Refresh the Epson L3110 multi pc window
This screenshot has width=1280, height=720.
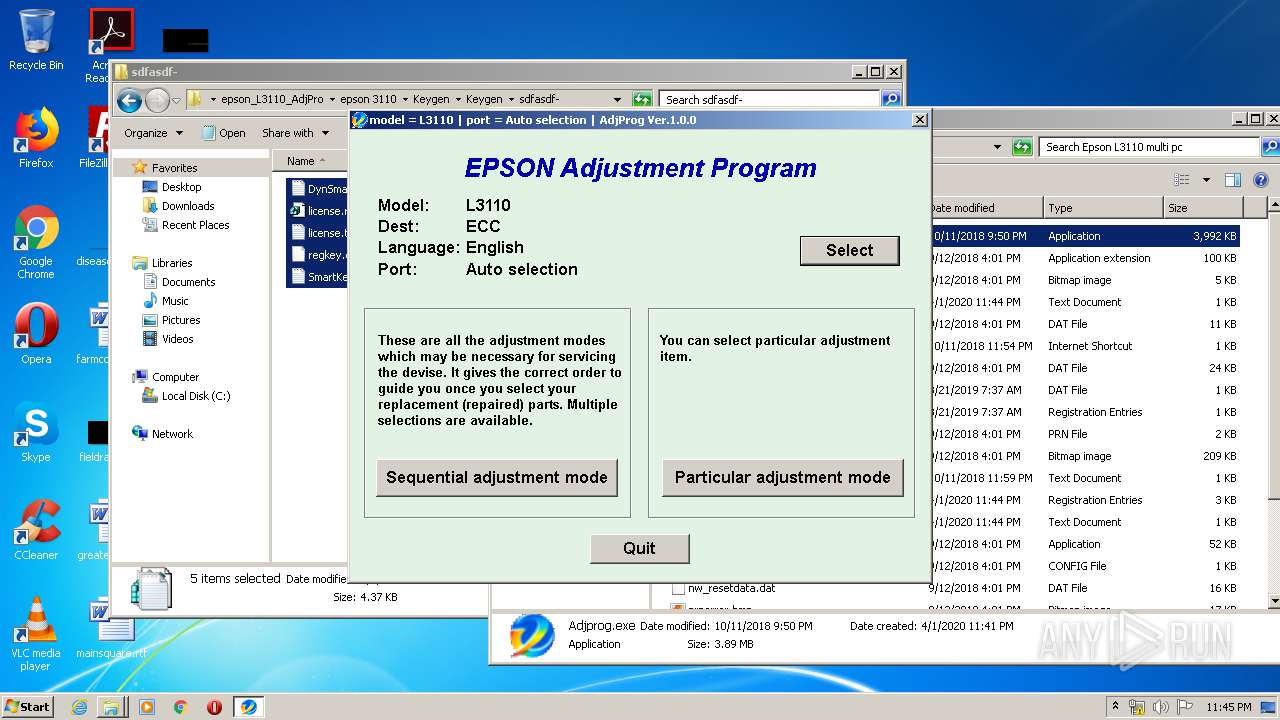[1022, 147]
